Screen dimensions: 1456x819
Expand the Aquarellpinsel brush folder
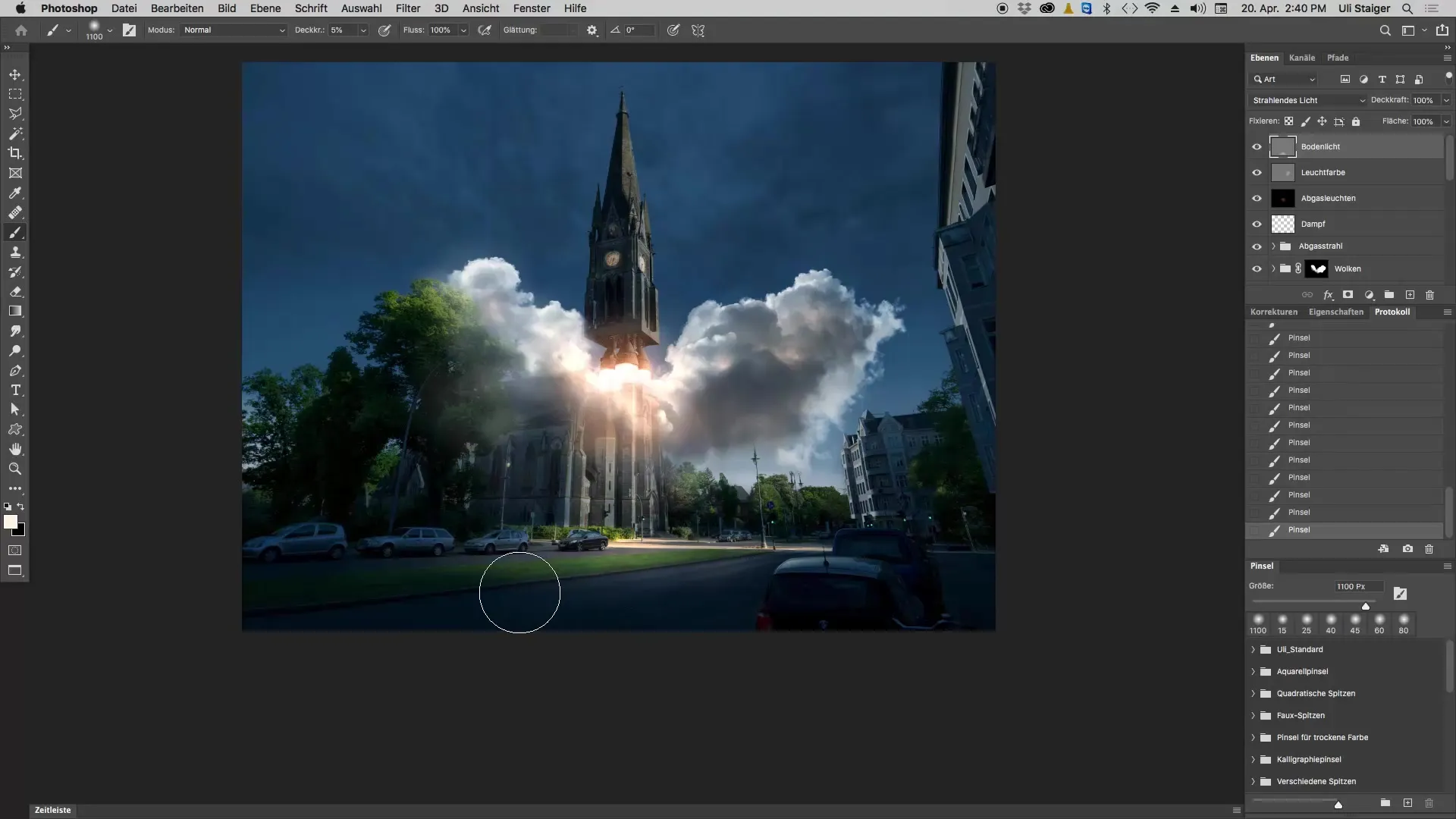1253,671
